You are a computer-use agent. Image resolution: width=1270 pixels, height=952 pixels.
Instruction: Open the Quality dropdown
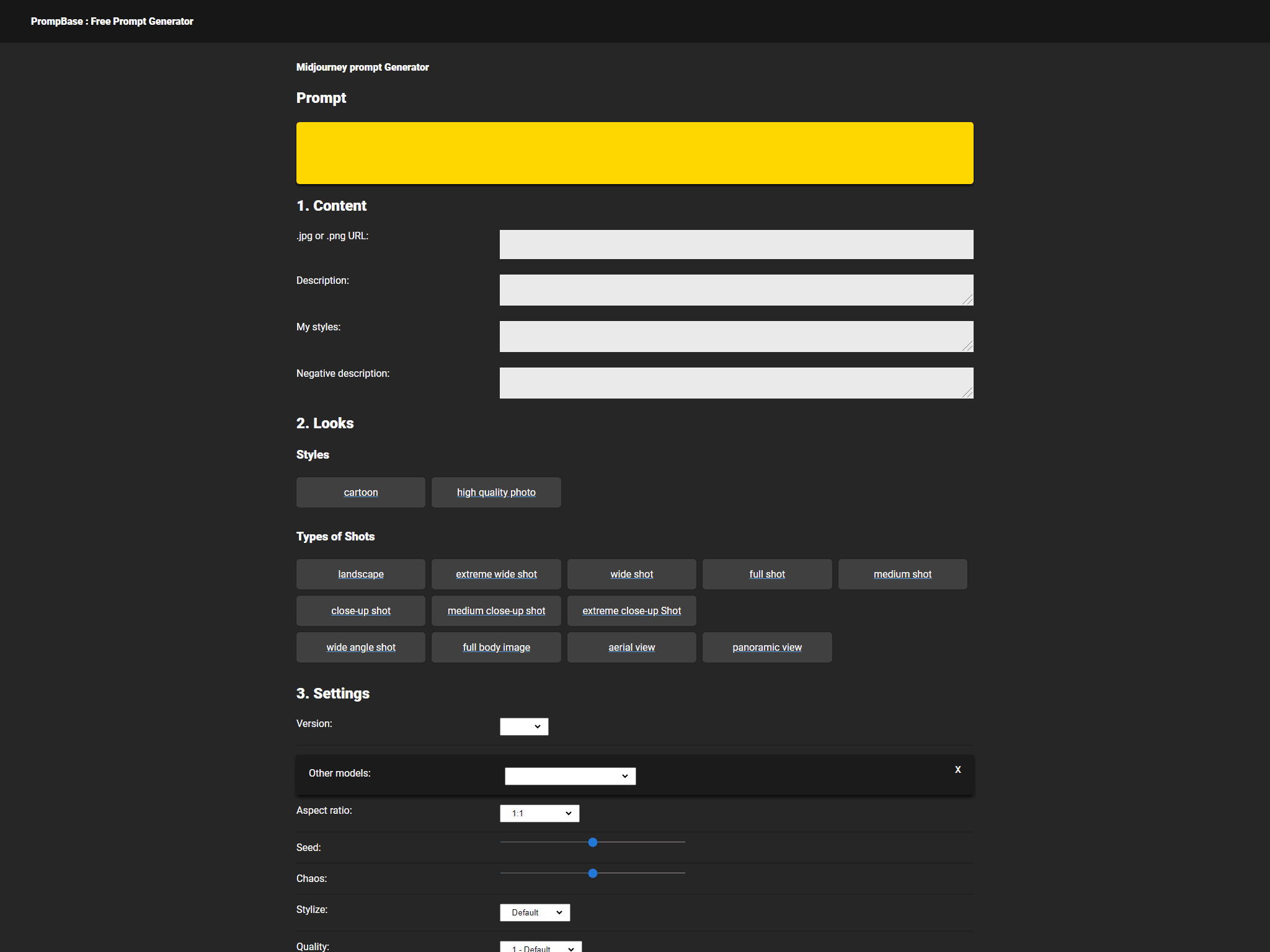[x=541, y=947]
